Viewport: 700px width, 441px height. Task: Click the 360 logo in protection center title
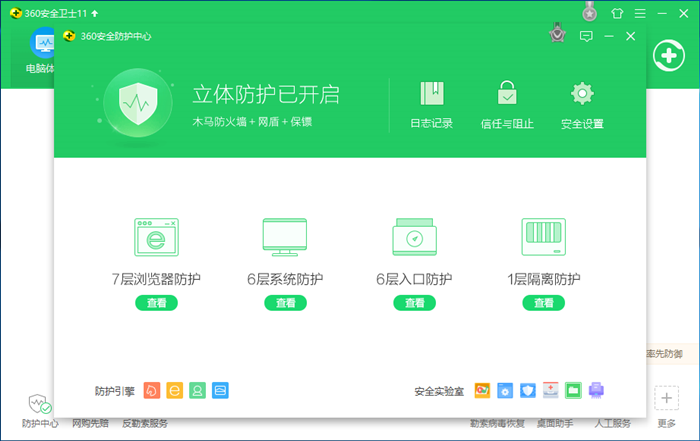pyautogui.click(x=69, y=36)
